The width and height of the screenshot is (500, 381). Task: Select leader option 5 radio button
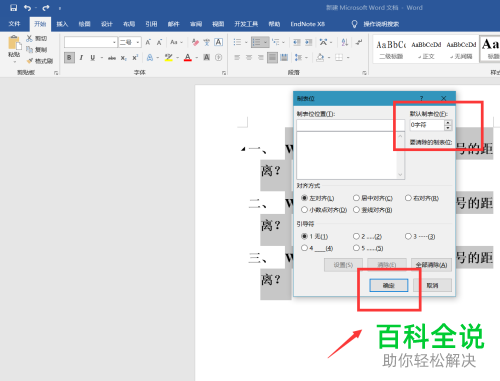[356, 248]
